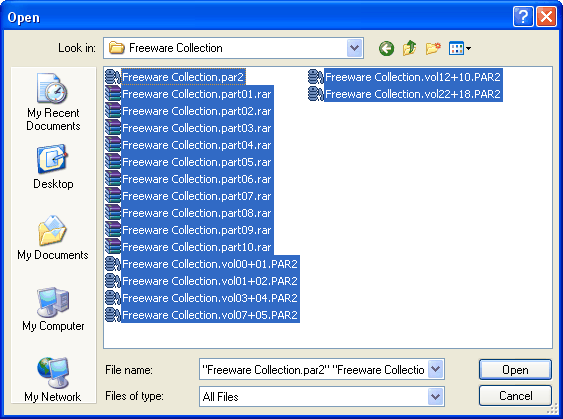Open My Documents in places bar
The width and height of the screenshot is (563, 419).
pyautogui.click(x=53, y=238)
